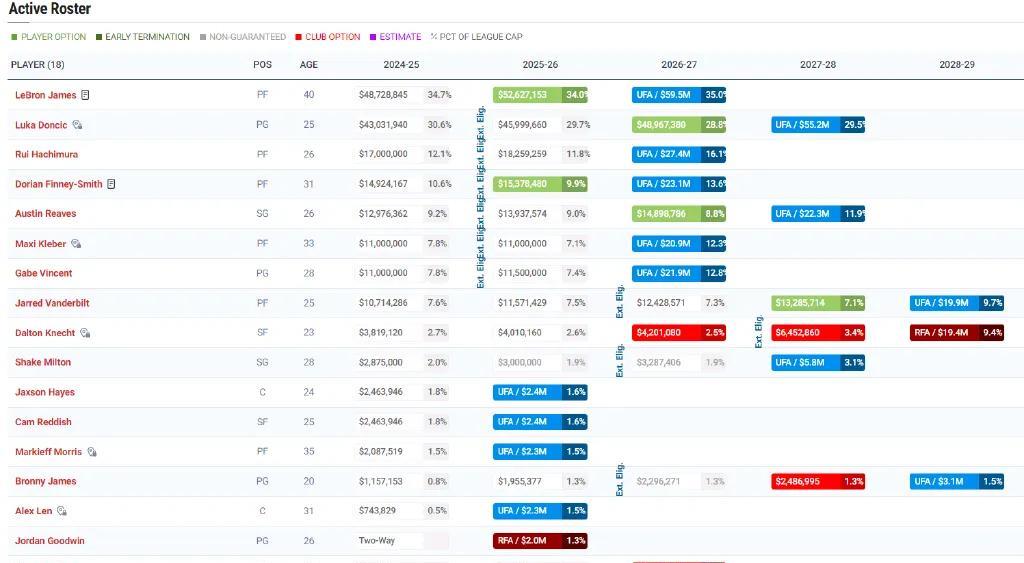Click Reaves' UFA / $22.3M badge

tap(818, 214)
